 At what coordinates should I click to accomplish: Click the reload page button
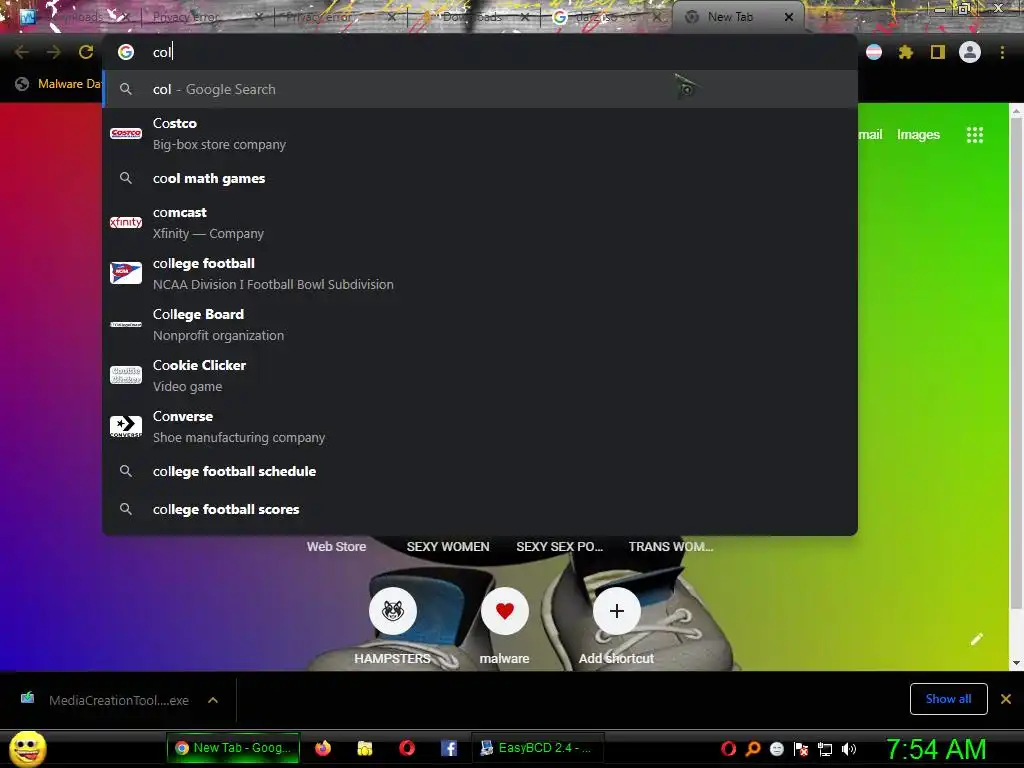86,52
